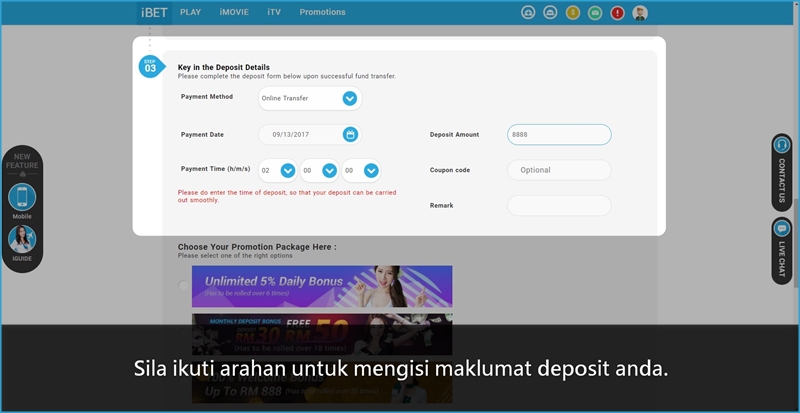Image resolution: width=800 pixels, height=413 pixels.
Task: Go to the iTV menu
Action: (274, 12)
